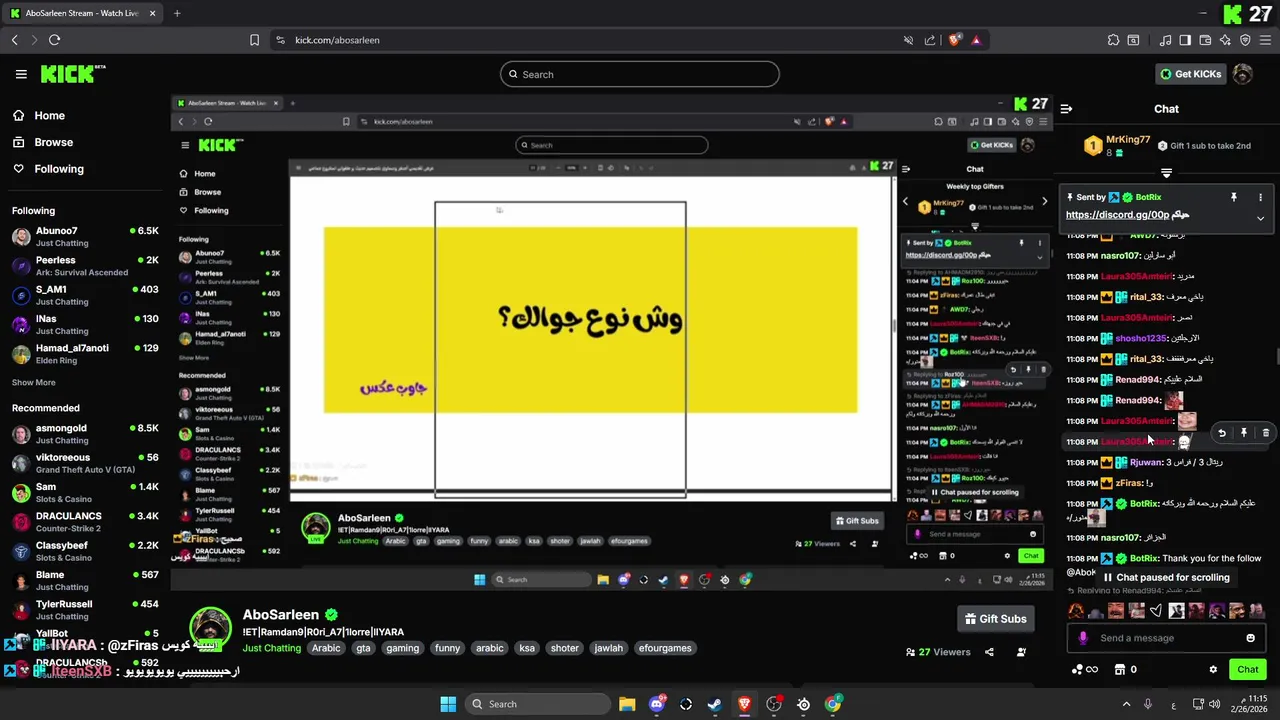Screen dimensions: 1280x720
Task: Open asmongold recommended channel
Action: [85, 434]
